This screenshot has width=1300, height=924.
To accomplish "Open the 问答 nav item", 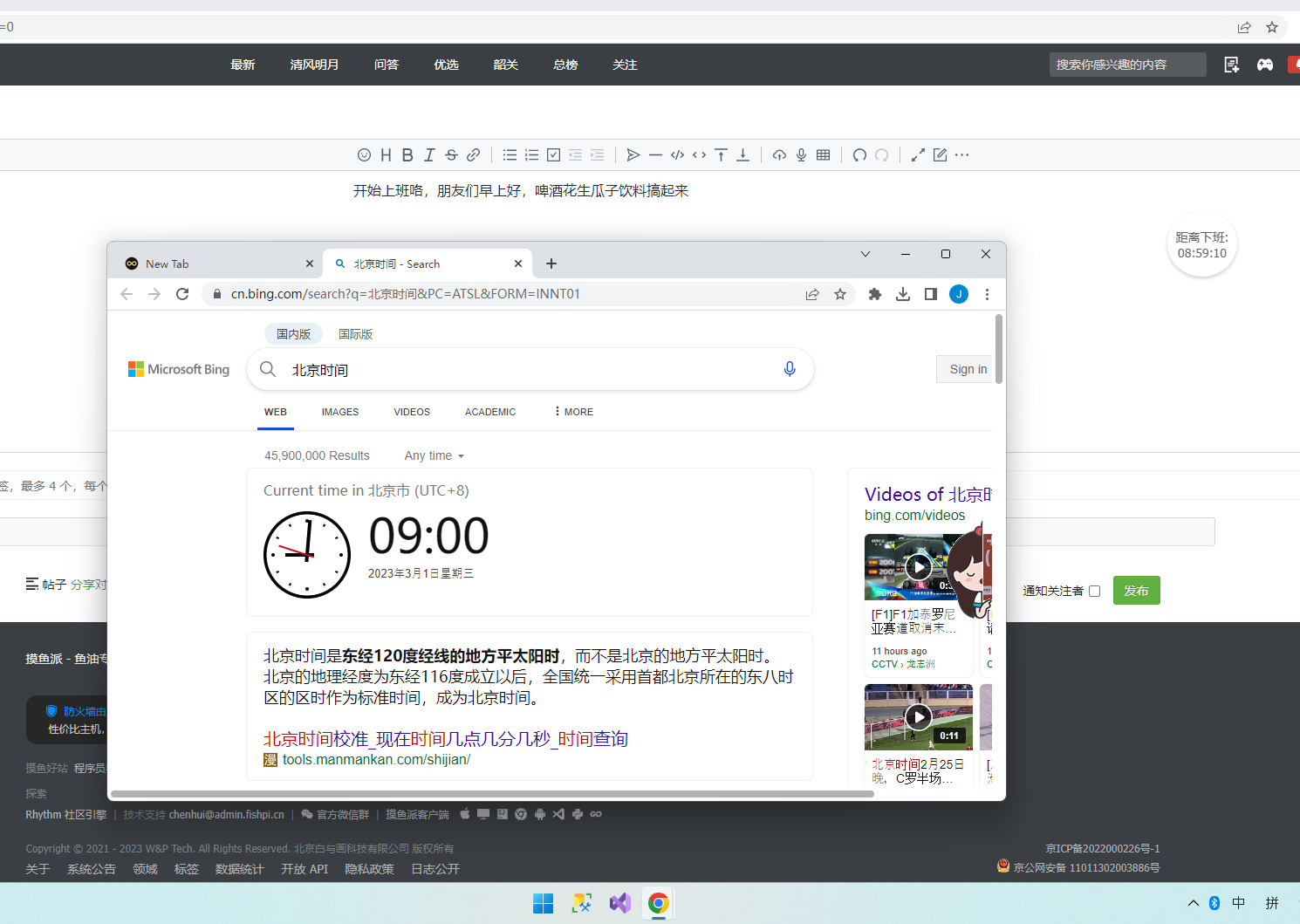I will tap(387, 65).
